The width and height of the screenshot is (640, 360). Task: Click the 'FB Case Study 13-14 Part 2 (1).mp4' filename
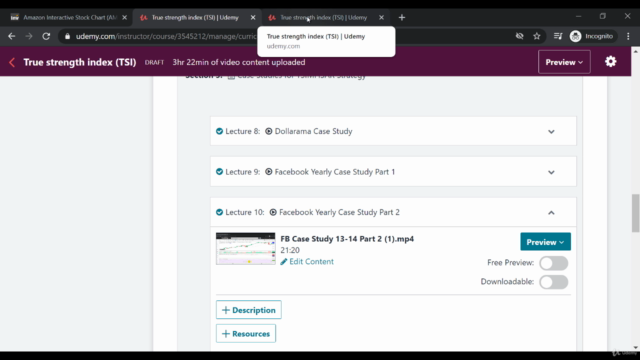tap(347, 239)
